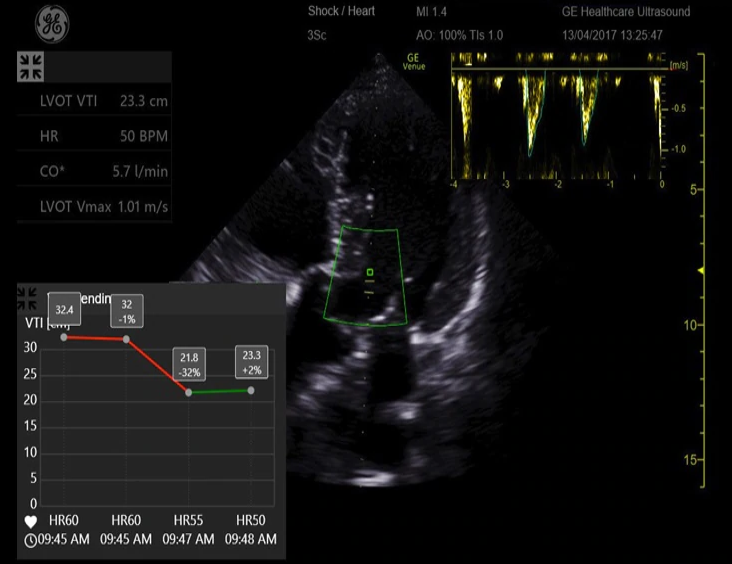Select the CO* 5.7 l/min row

(x=94, y=171)
